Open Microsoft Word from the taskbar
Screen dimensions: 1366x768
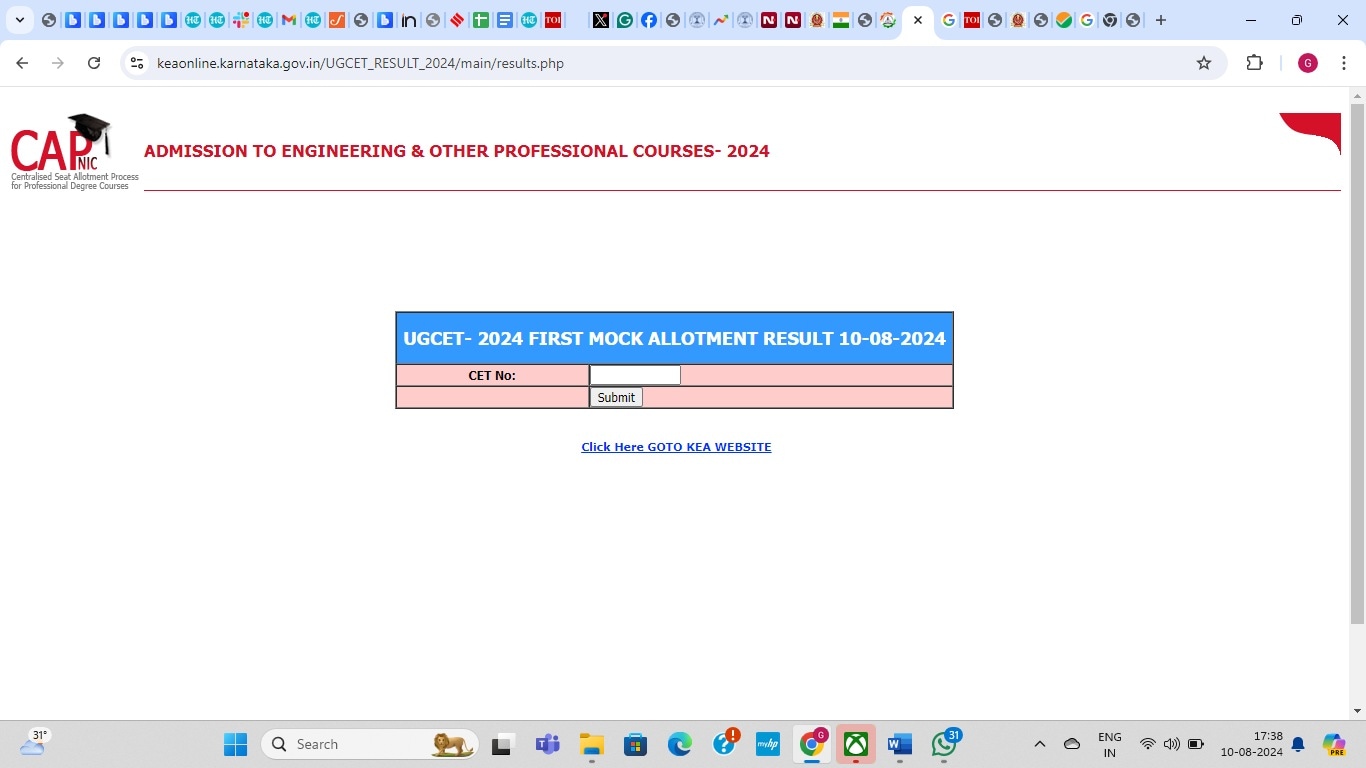[900, 744]
